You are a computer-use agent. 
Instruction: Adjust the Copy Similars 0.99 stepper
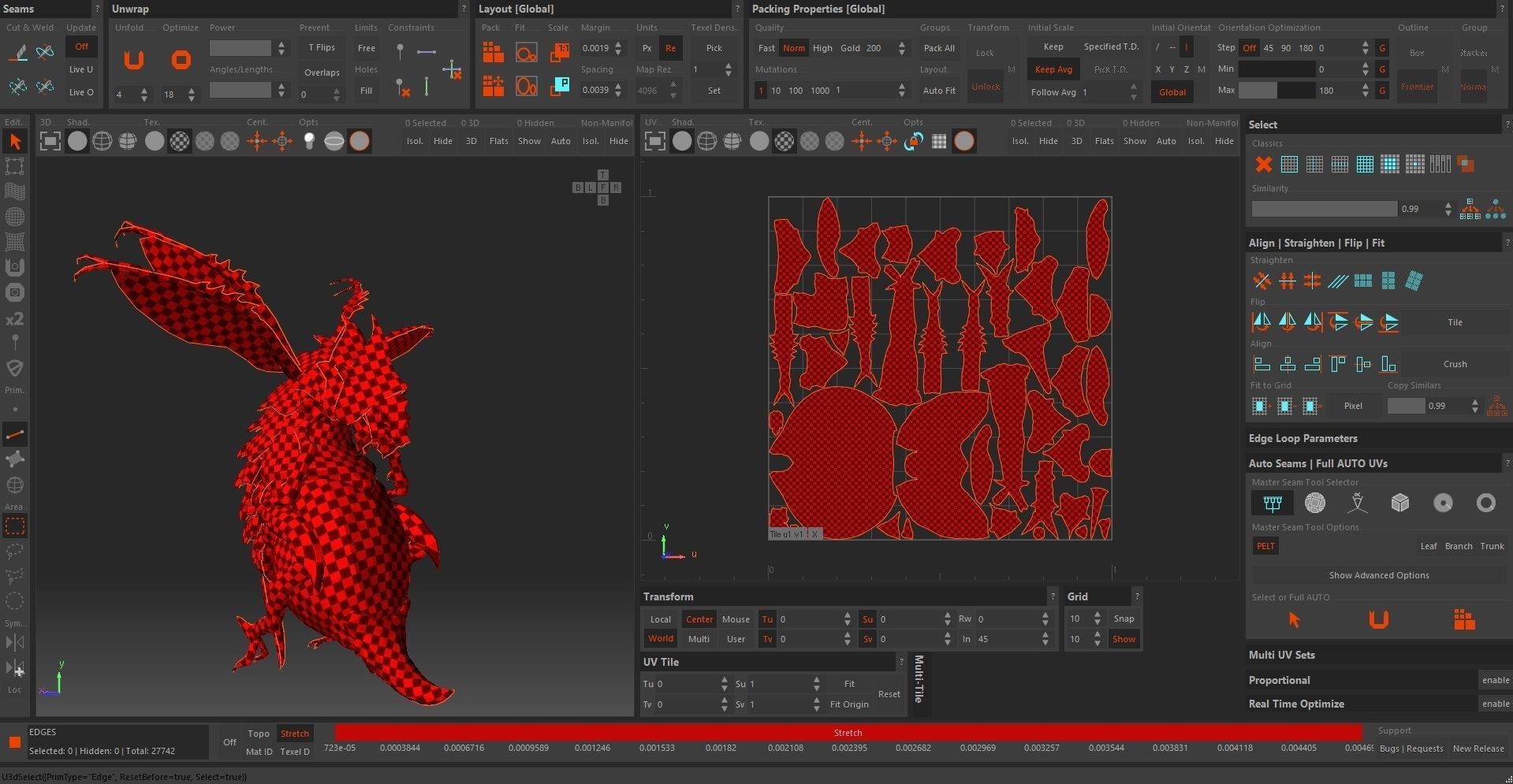pos(1474,406)
